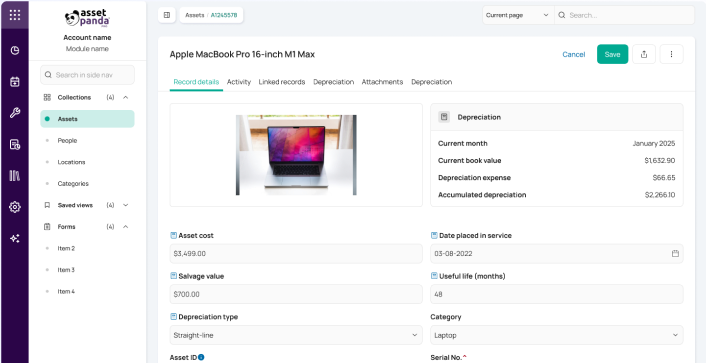Click the MacBook product photo
The image size is (706, 363).
(296, 155)
